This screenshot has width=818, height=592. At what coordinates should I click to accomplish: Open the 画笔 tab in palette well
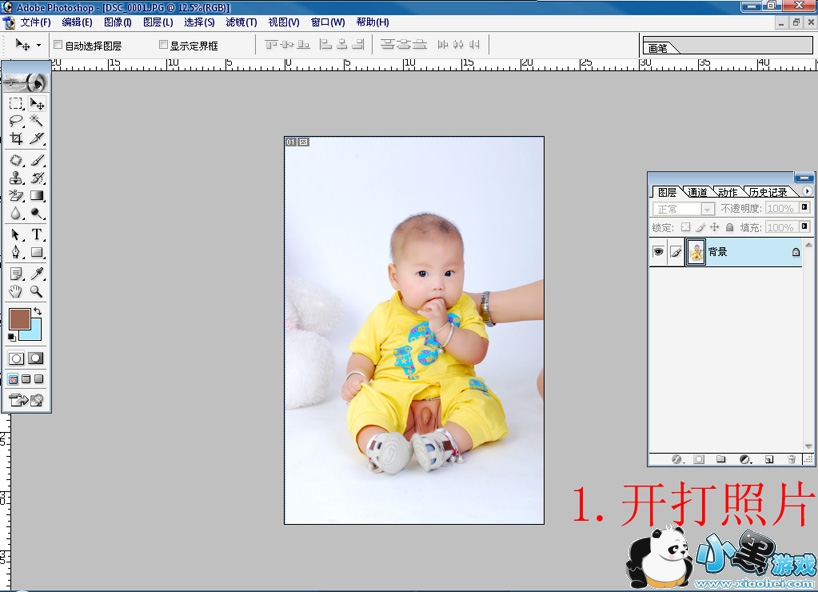tap(658, 49)
